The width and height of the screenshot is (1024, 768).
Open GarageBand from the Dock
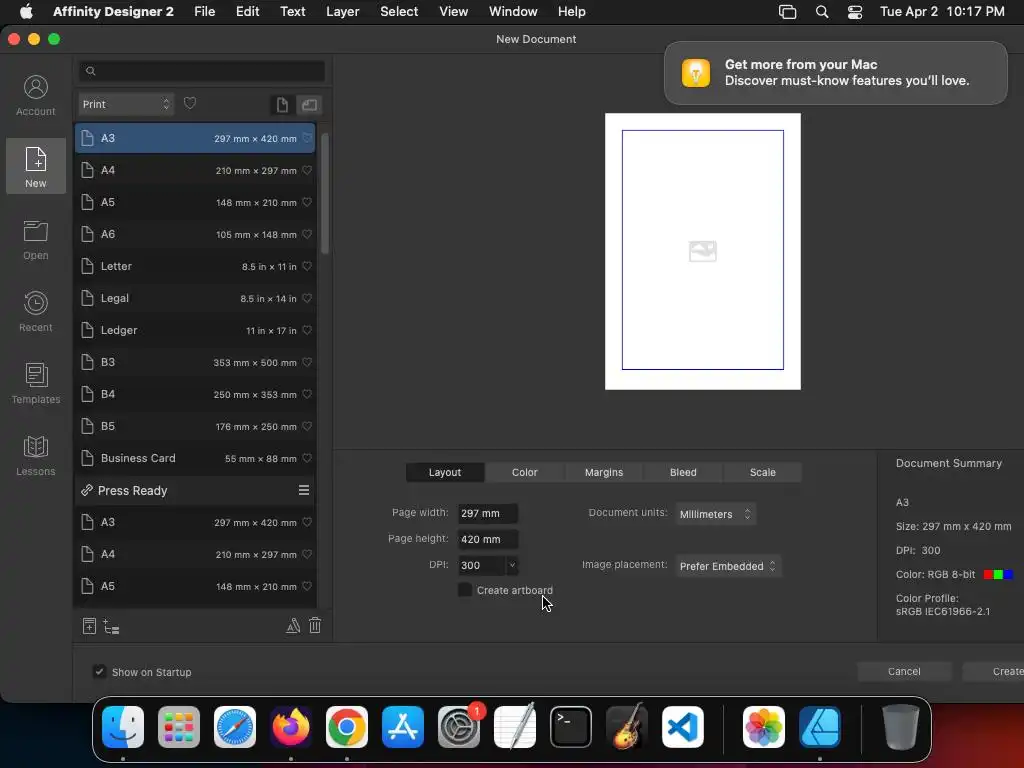coord(627,727)
